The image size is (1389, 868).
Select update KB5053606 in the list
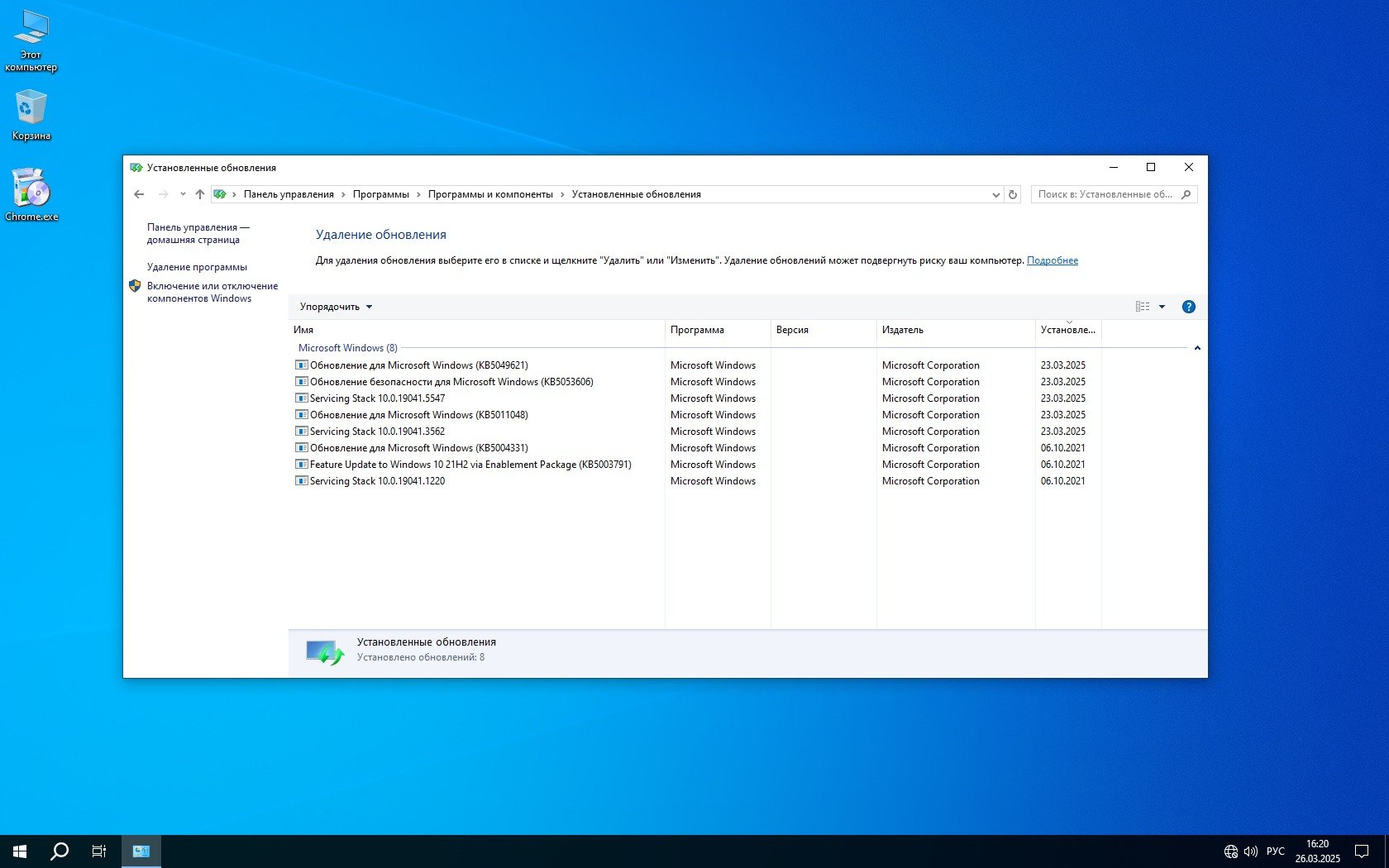451,382
